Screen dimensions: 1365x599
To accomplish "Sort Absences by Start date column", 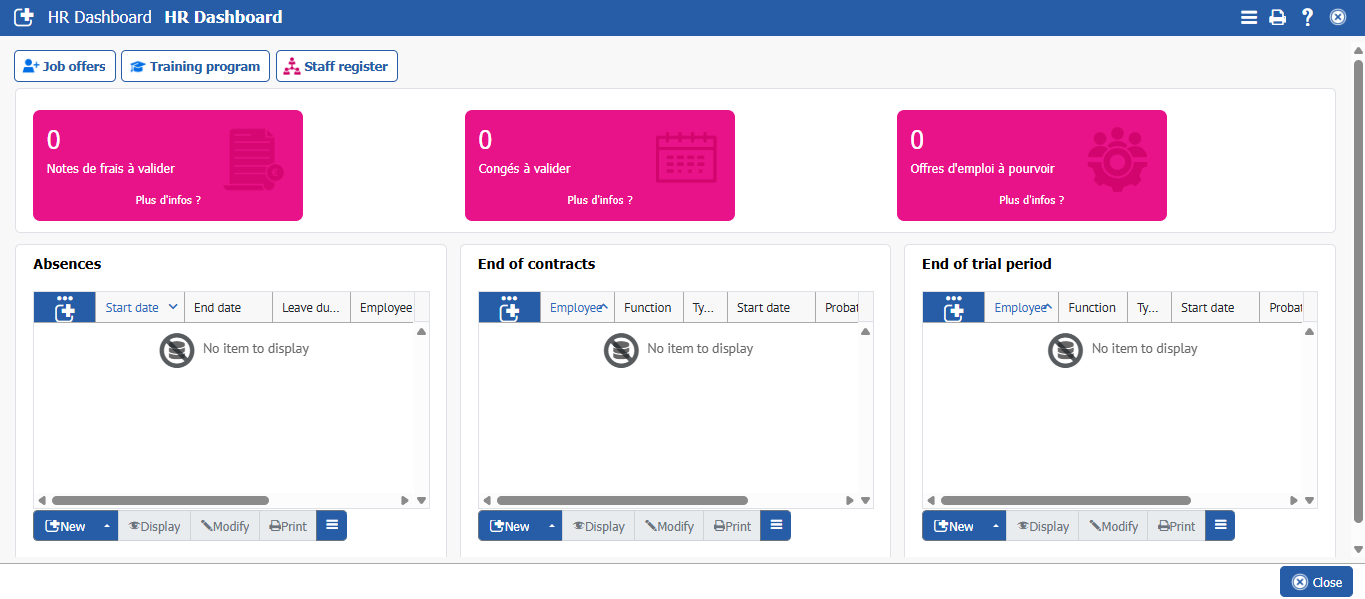I will [x=133, y=308].
